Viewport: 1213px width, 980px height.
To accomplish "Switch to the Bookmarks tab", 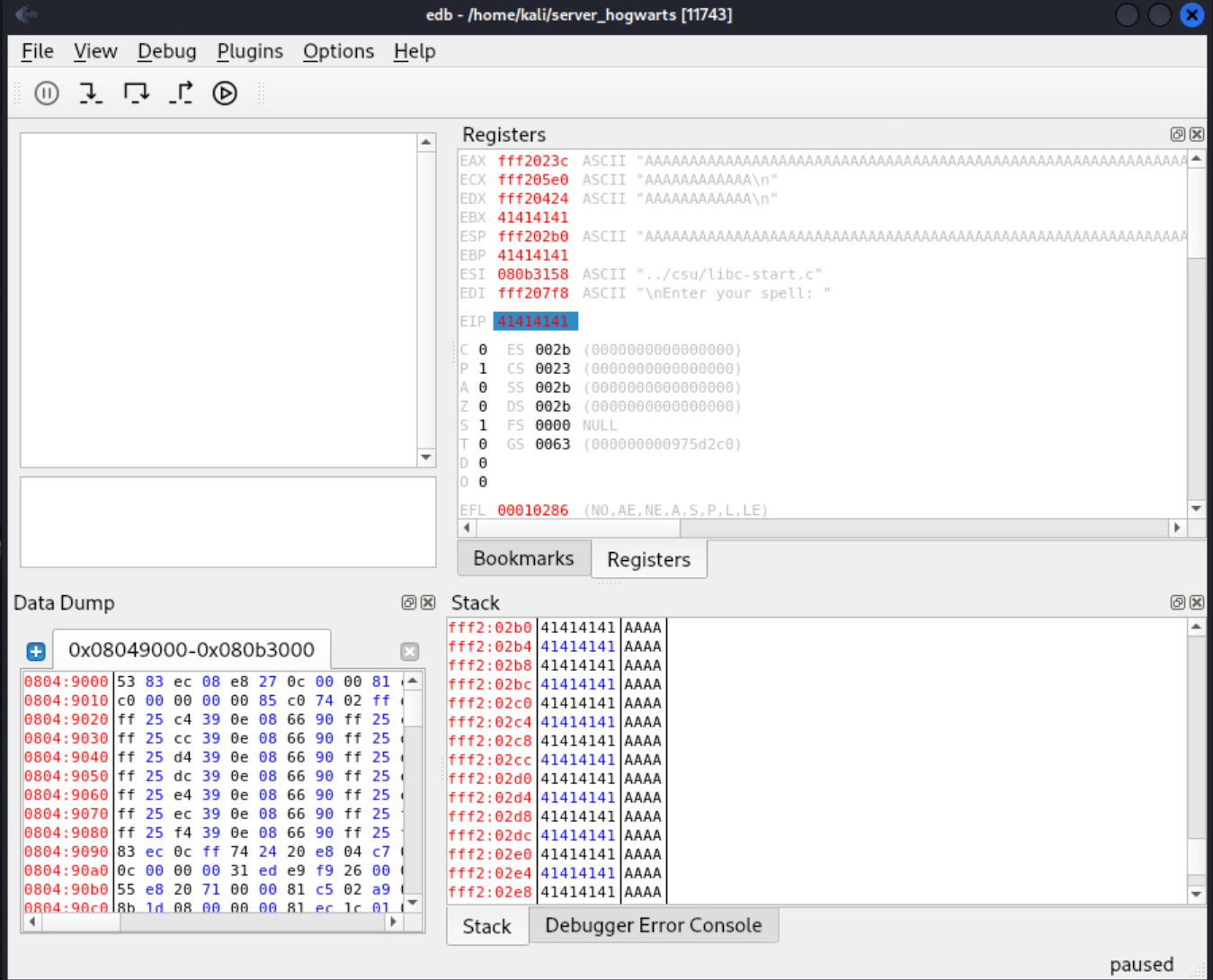I will (x=523, y=558).
